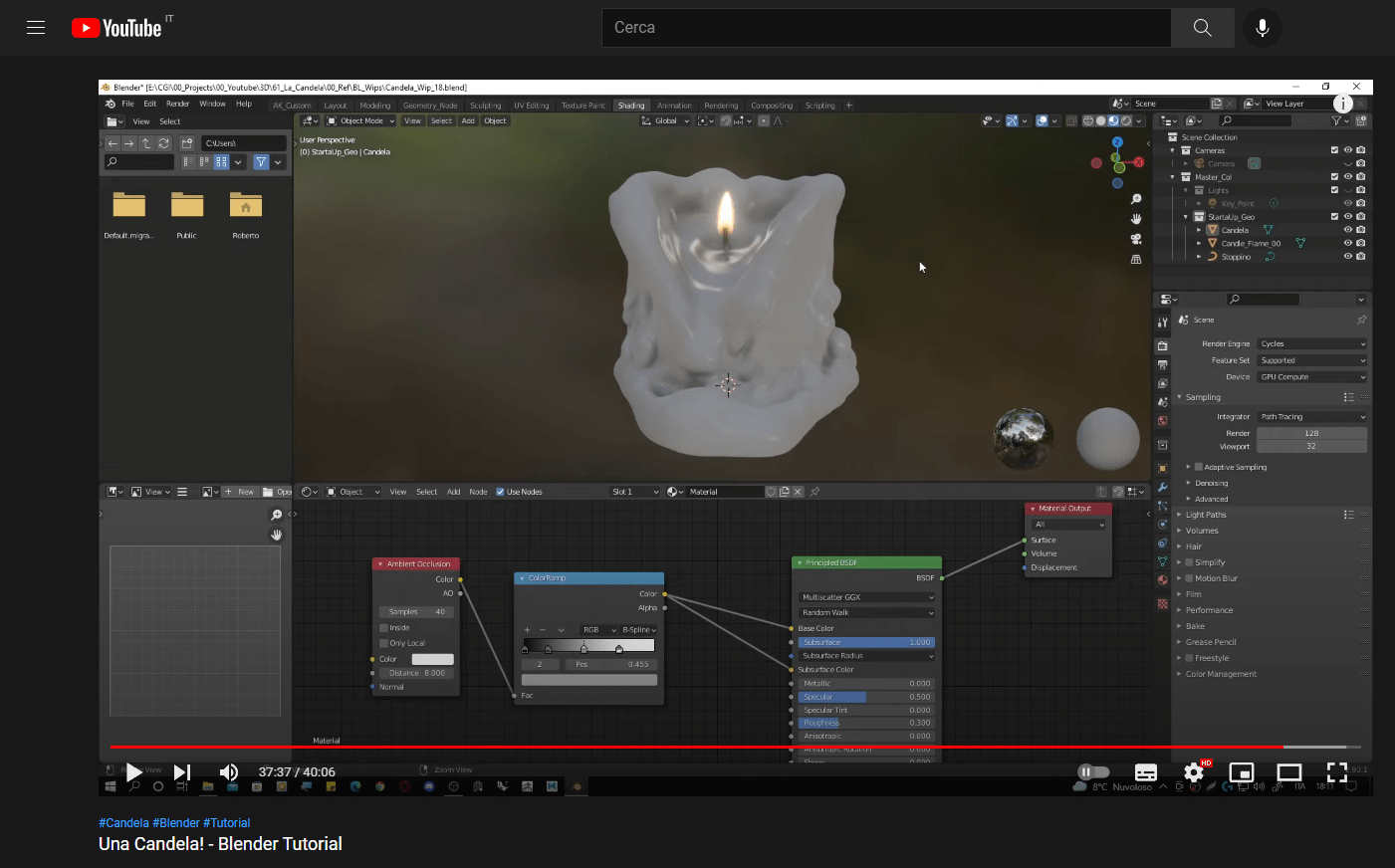Image resolution: width=1395 pixels, height=868 pixels.
Task: Enable the Motion Blur checkbox
Action: (x=1189, y=578)
